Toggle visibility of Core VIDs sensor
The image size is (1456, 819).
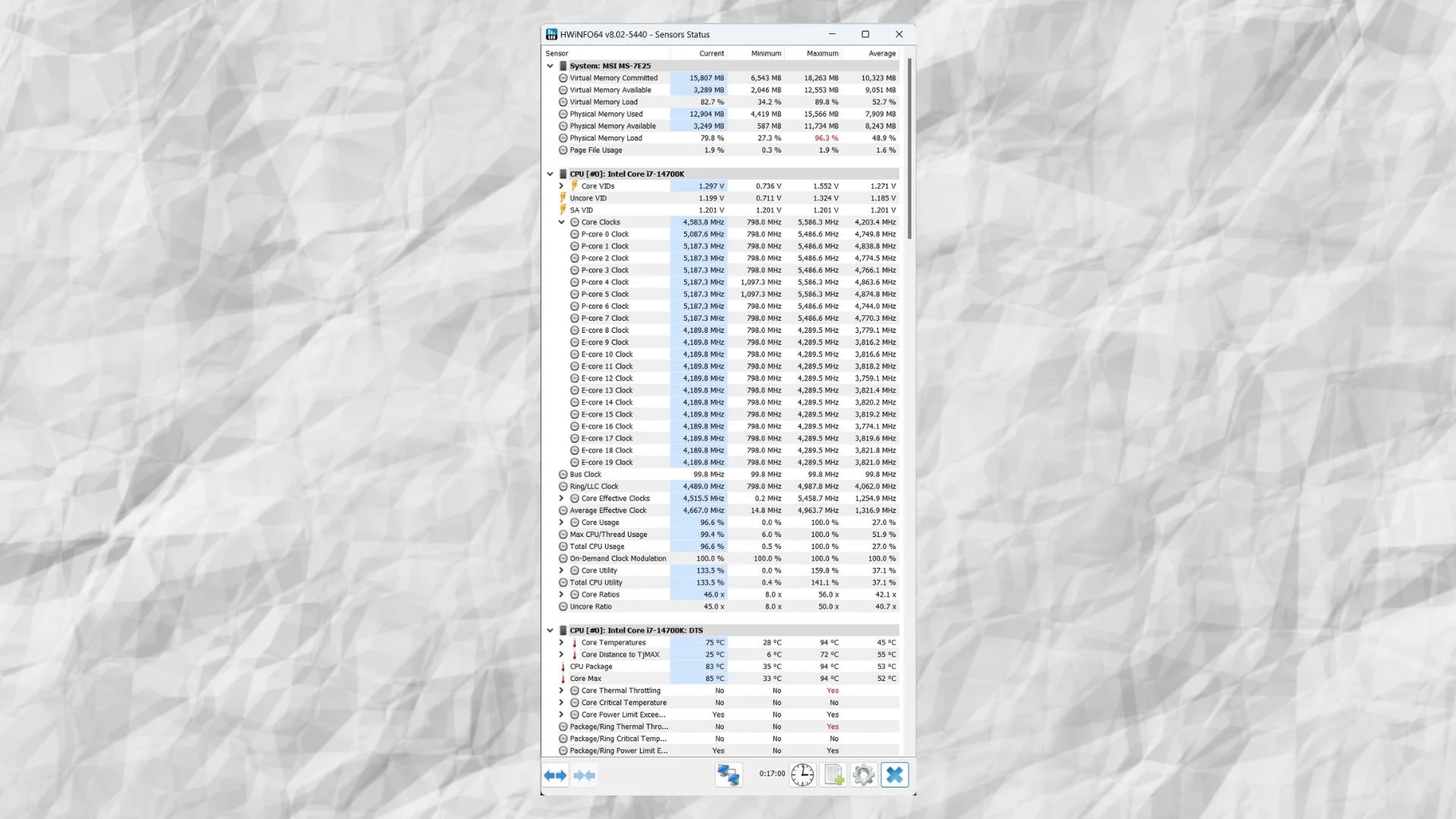point(560,186)
